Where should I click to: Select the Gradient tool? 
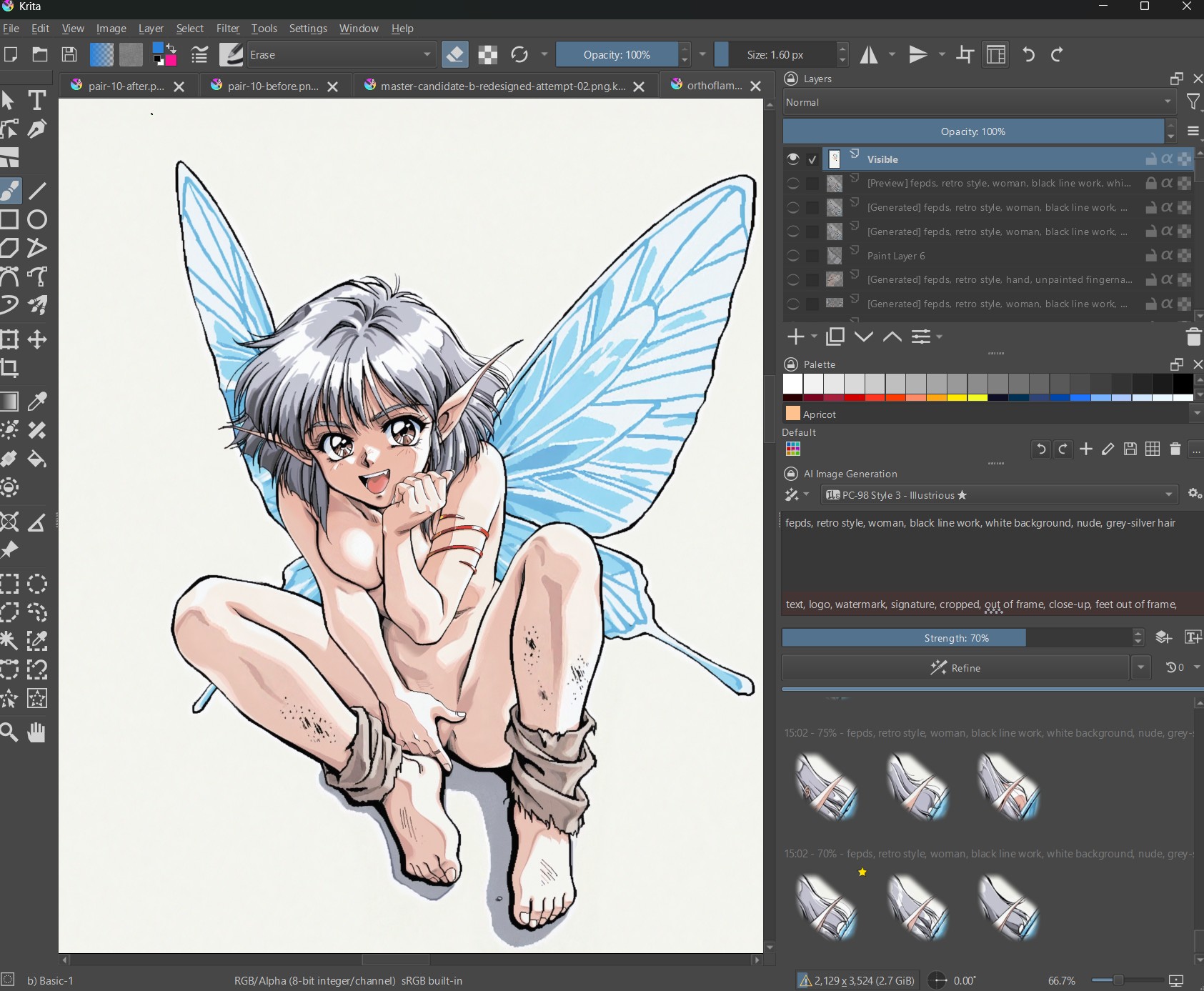tap(10, 402)
